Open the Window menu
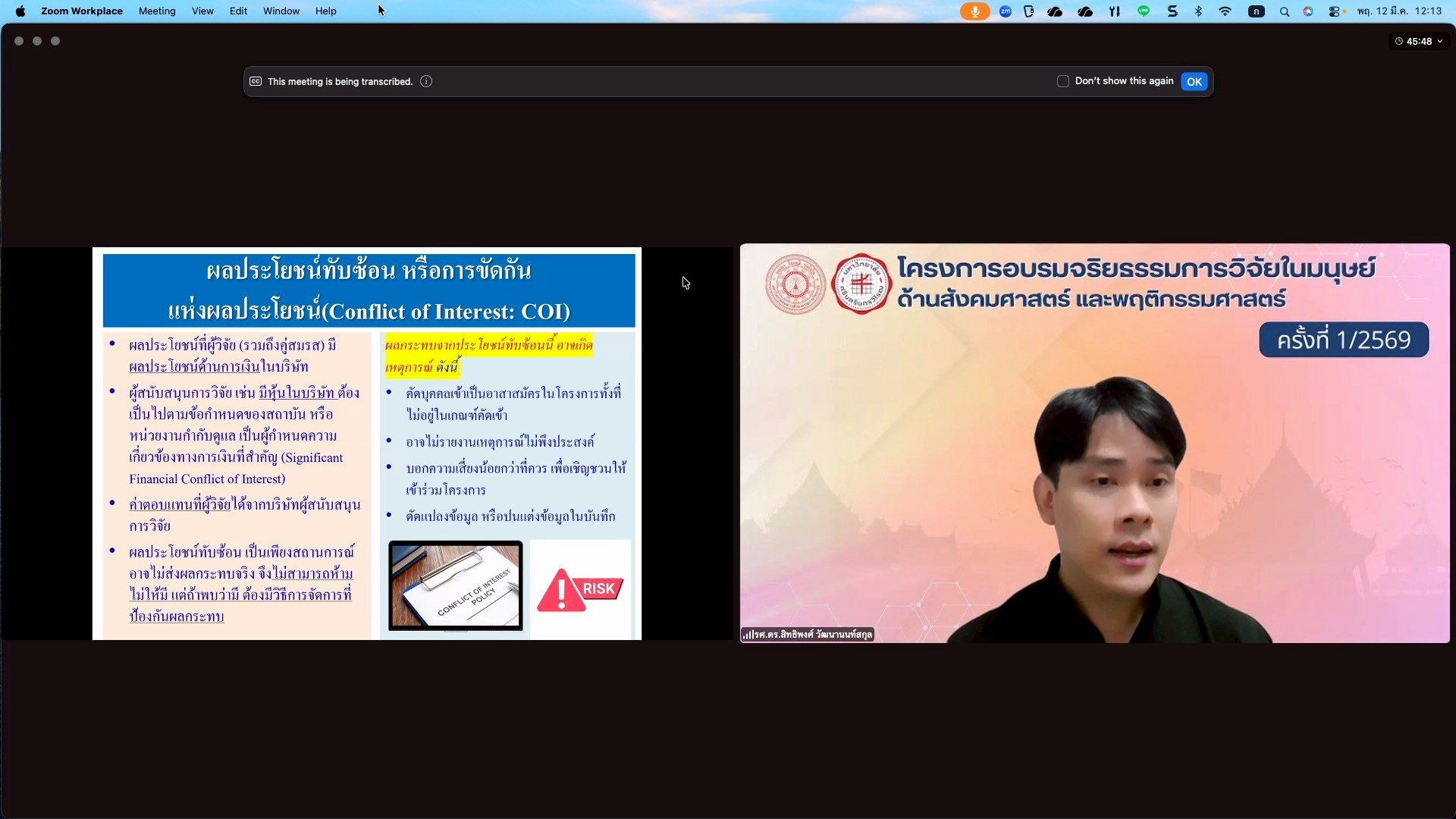The width and height of the screenshot is (1456, 819). (x=281, y=11)
